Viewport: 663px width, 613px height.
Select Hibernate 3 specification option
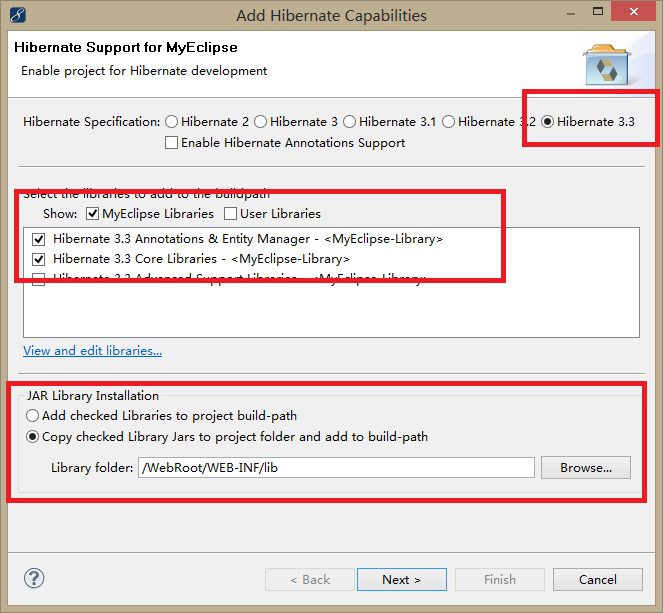[x=261, y=122]
